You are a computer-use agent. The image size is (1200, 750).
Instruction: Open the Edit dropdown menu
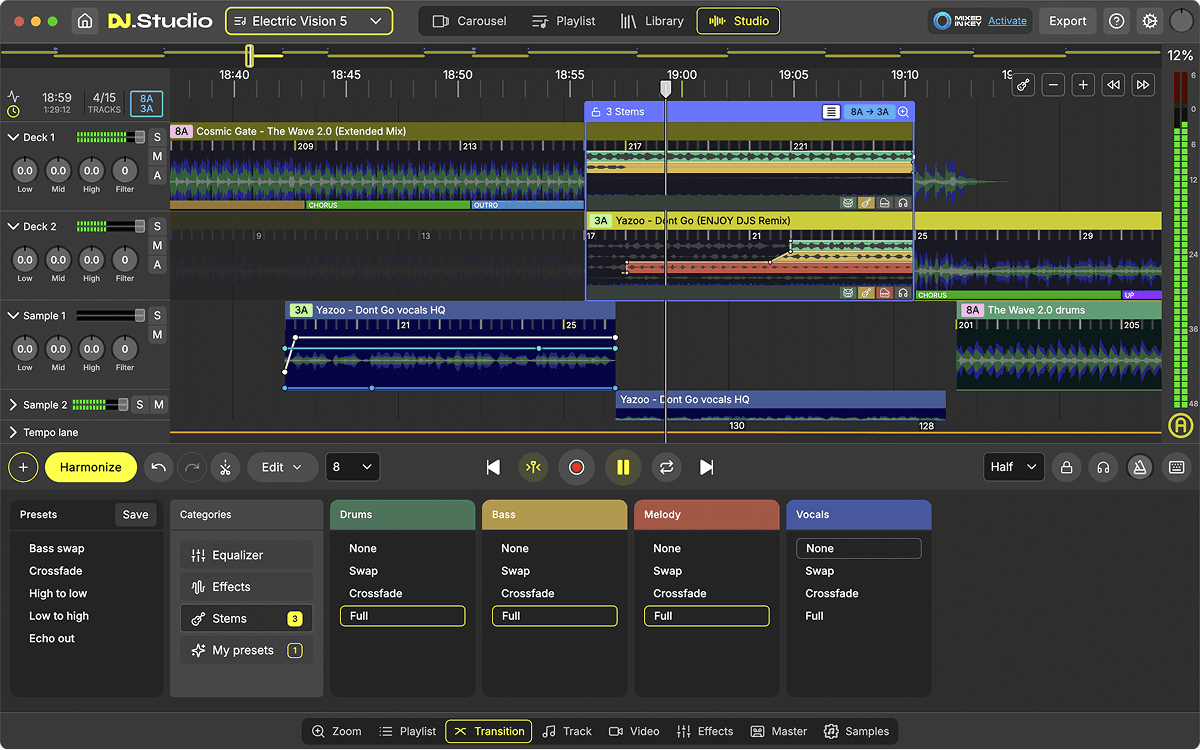coord(282,467)
